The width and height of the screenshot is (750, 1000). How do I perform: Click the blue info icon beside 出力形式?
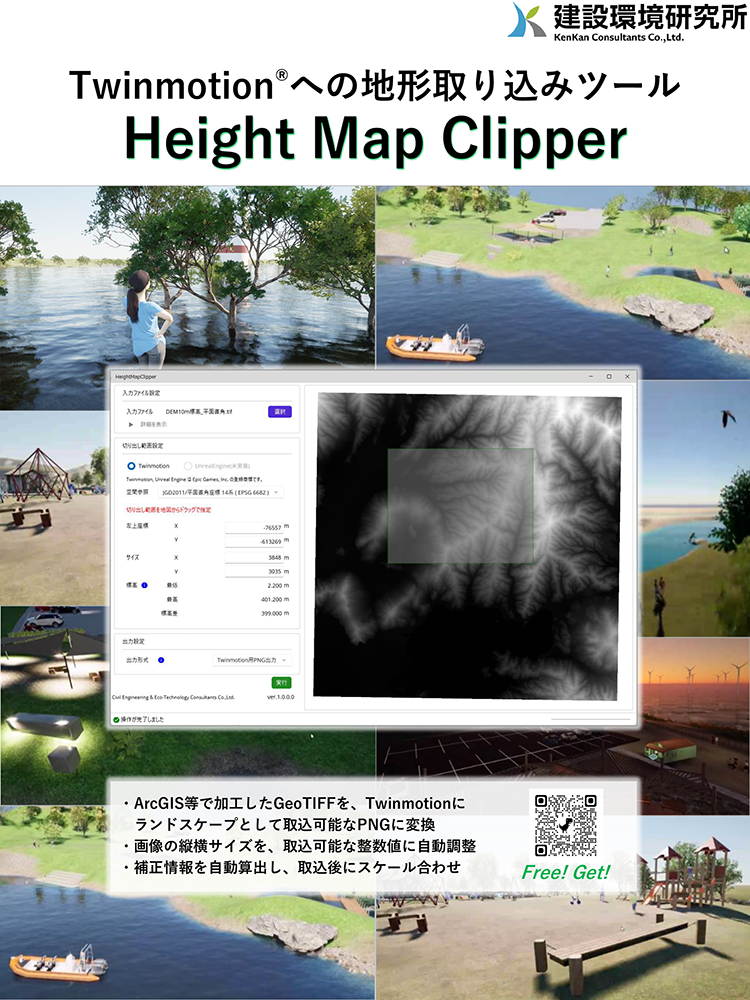coord(161,660)
